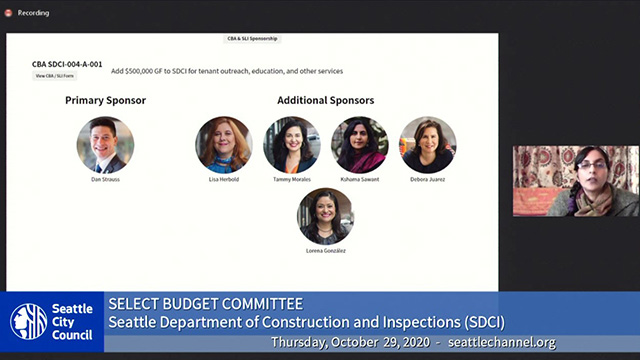
Task: Click Tammy Morales's portrait photo
Action: coord(292,145)
